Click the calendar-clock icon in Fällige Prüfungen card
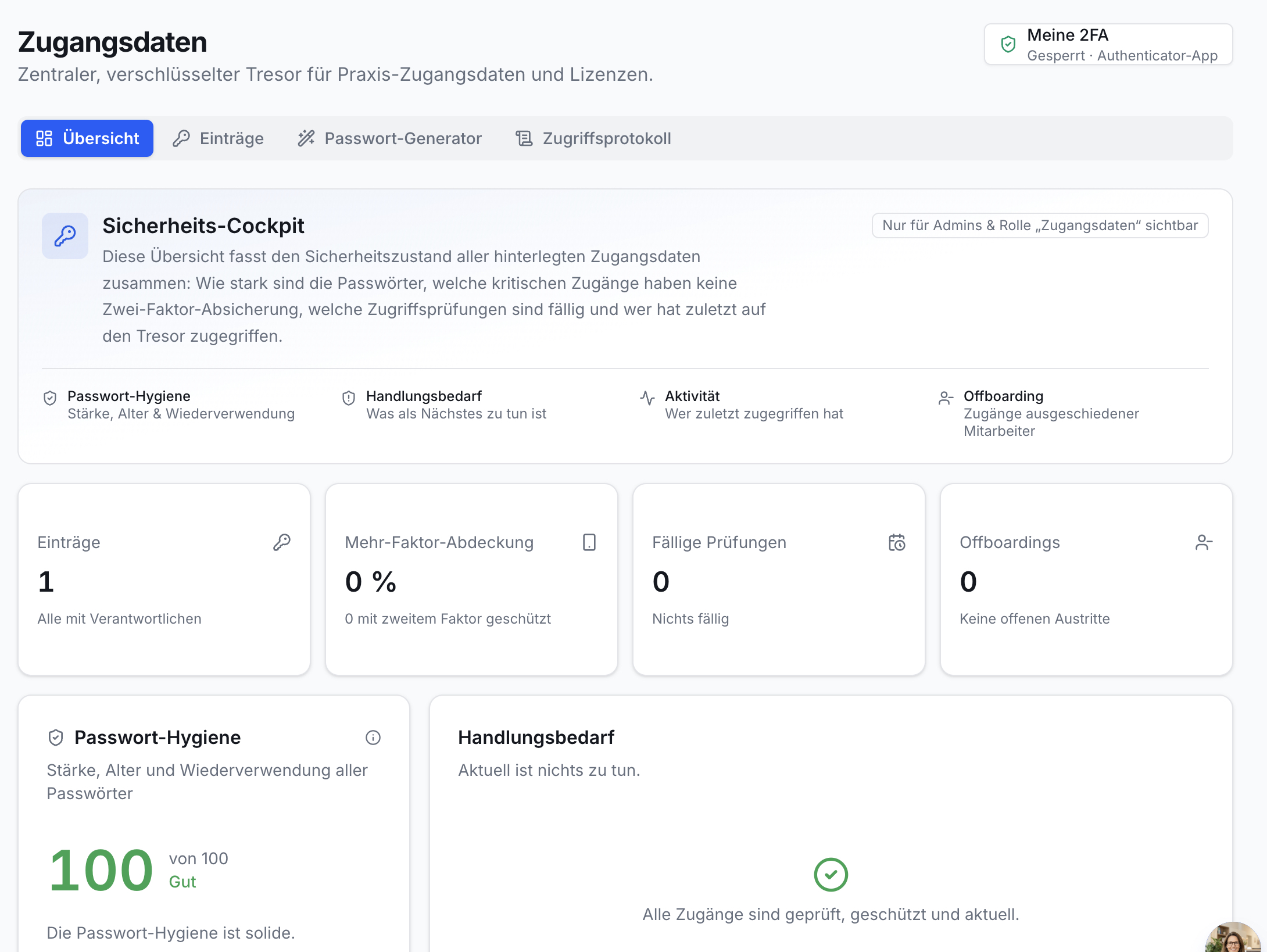The image size is (1267, 952). (x=897, y=542)
